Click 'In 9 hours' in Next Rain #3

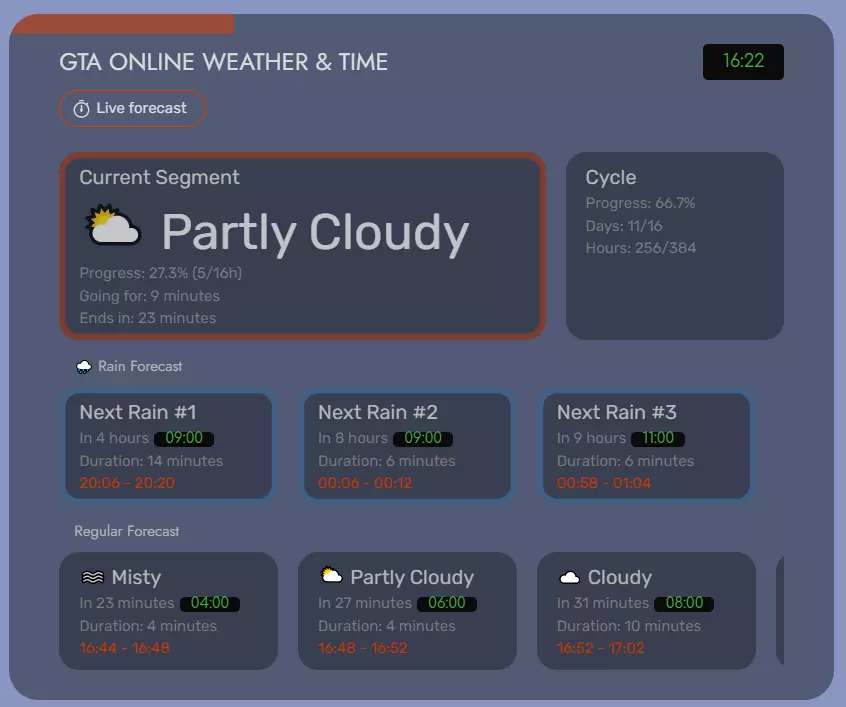pyautogui.click(x=591, y=438)
